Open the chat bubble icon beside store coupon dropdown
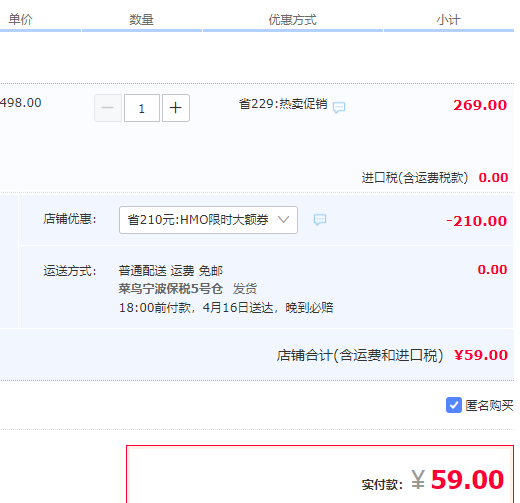520x503 pixels. (x=320, y=220)
